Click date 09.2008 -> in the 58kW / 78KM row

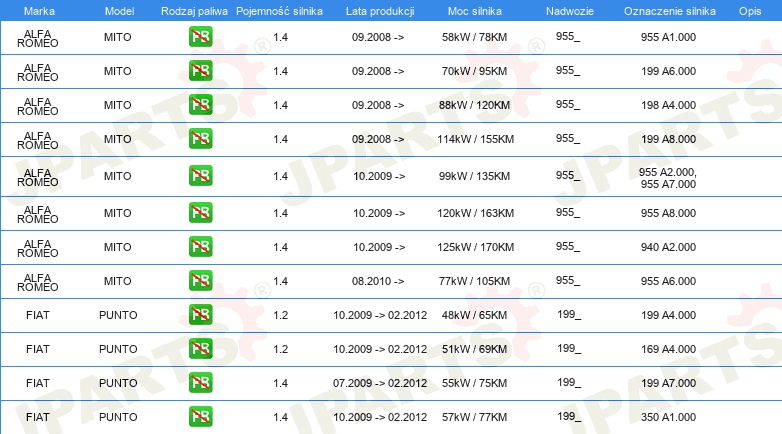pos(378,37)
